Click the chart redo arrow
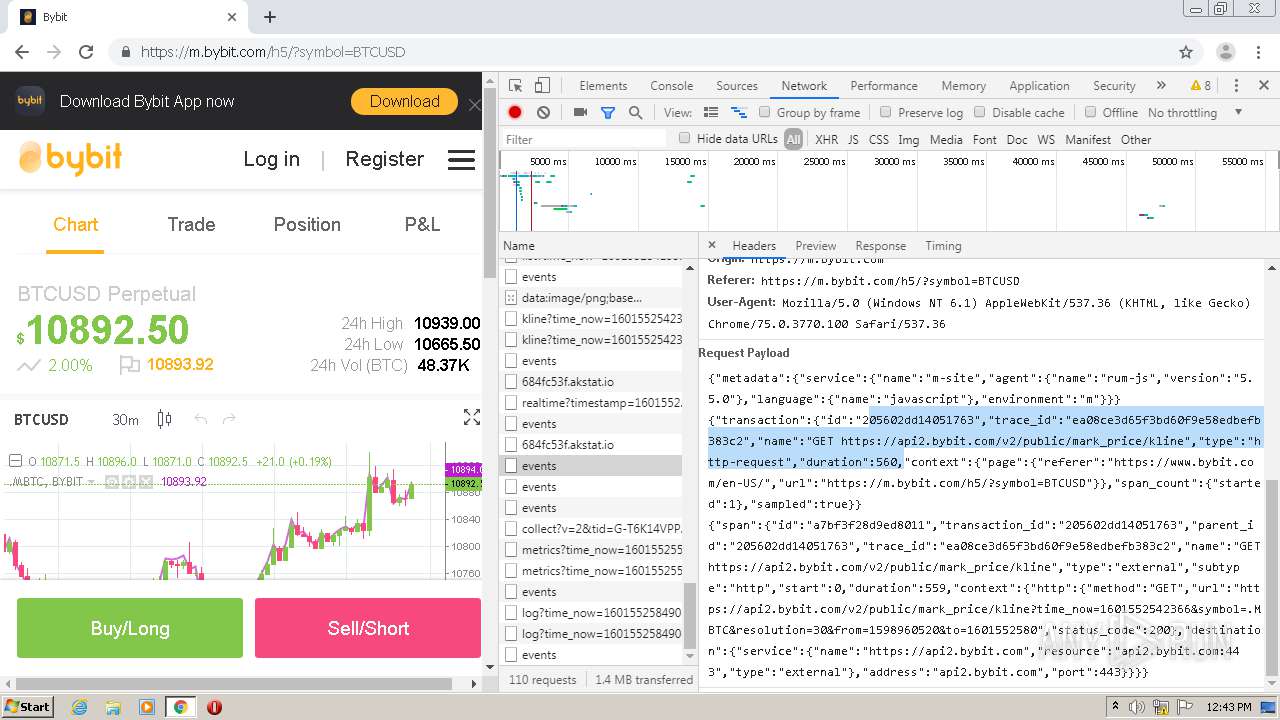The width and height of the screenshot is (1280, 720). click(x=229, y=419)
